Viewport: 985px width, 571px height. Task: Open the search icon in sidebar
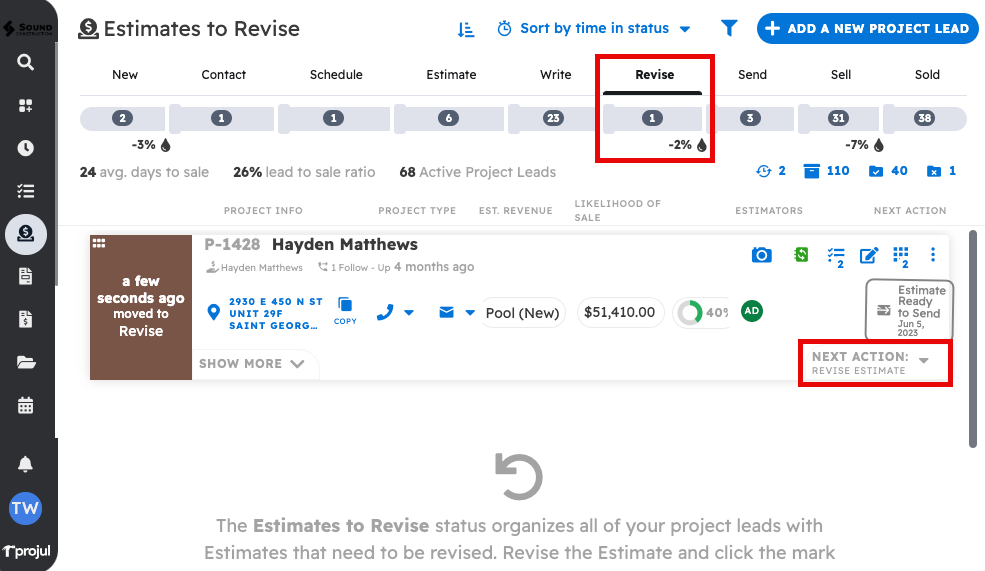(26, 62)
